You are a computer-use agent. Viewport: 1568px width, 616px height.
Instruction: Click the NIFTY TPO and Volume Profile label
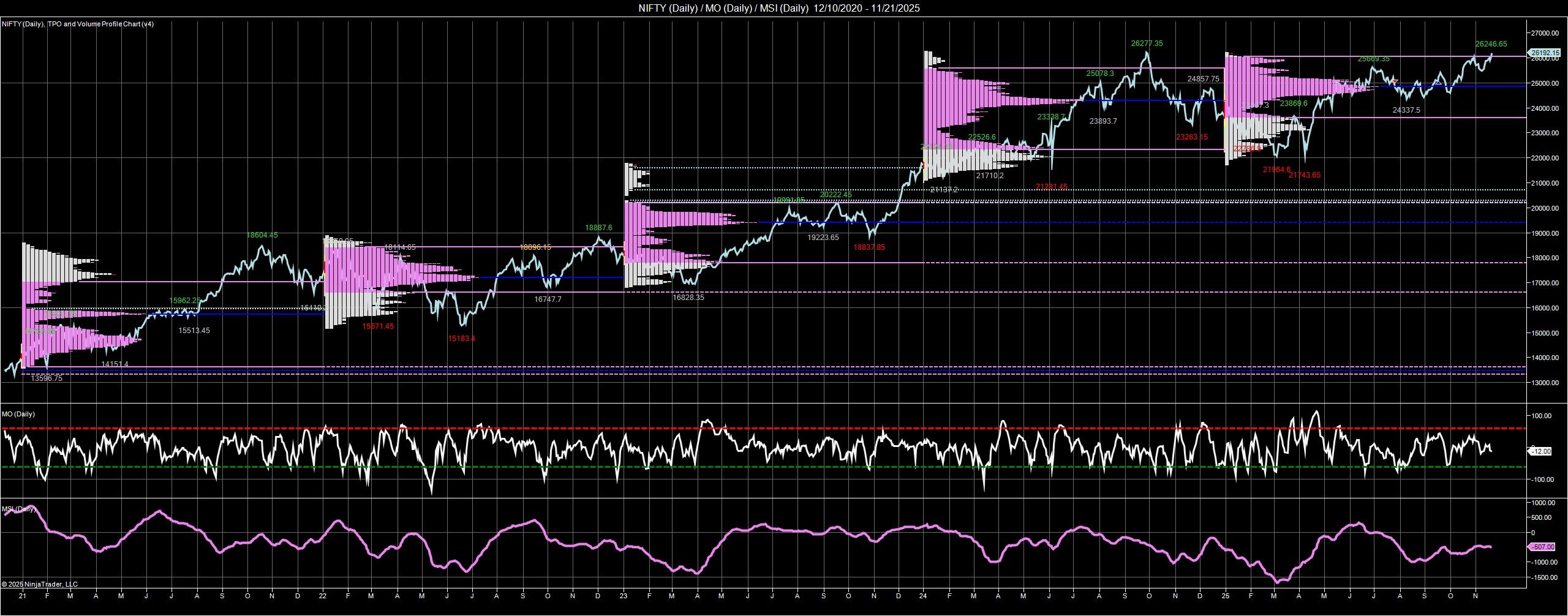click(x=78, y=24)
